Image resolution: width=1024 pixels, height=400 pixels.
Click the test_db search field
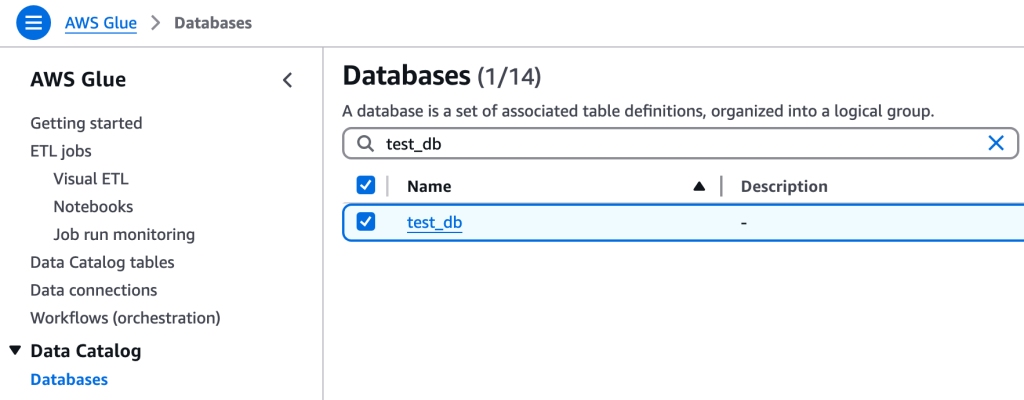click(680, 144)
